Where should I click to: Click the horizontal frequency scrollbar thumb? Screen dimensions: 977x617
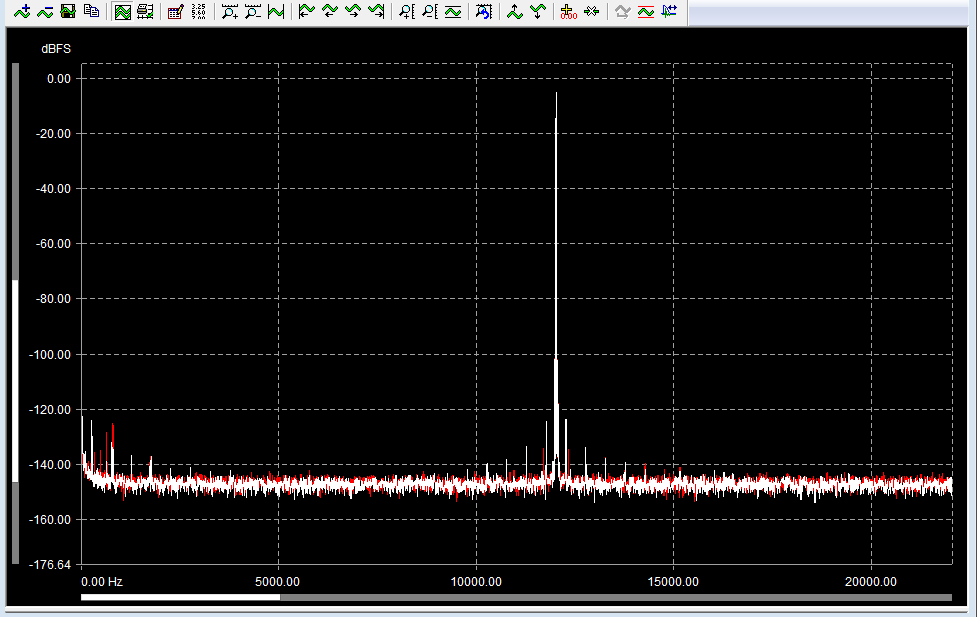pos(181,597)
